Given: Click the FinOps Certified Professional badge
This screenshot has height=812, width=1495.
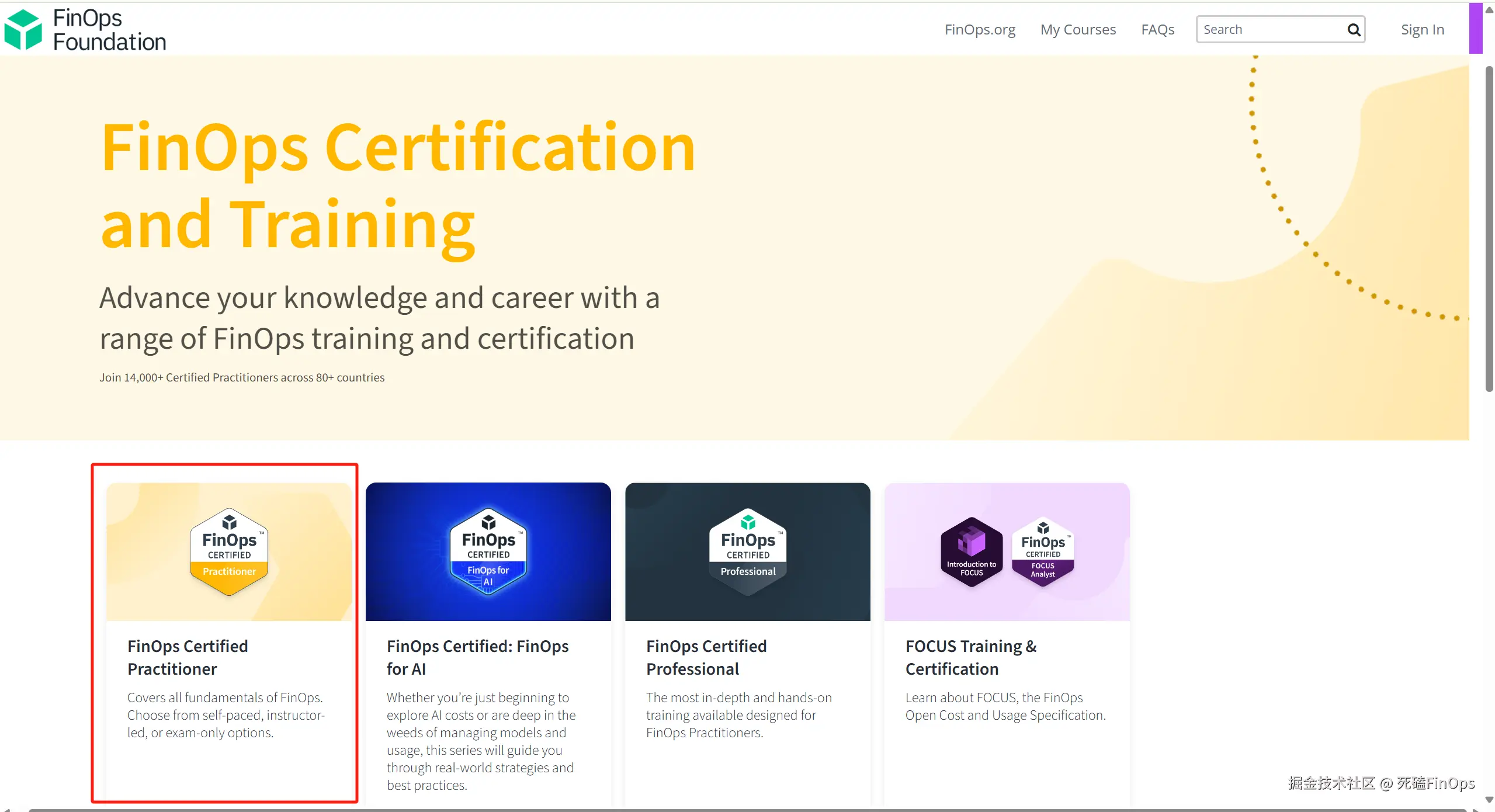Looking at the screenshot, I should 748,551.
